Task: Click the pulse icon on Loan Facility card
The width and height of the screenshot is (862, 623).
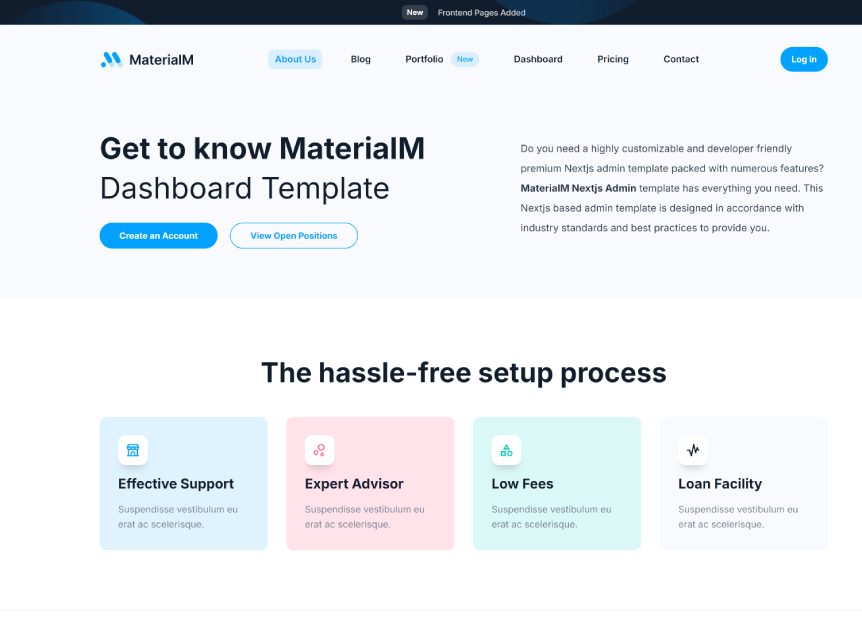Action: [x=693, y=450]
